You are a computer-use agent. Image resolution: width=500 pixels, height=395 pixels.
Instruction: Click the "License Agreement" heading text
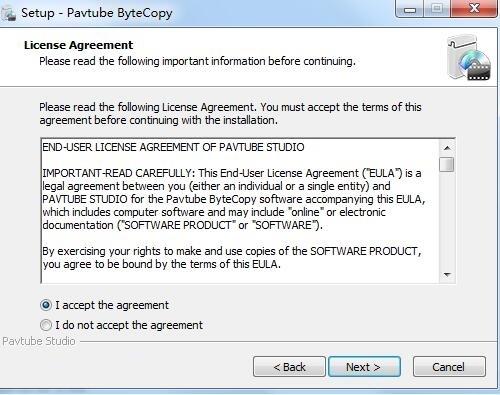(x=78, y=45)
